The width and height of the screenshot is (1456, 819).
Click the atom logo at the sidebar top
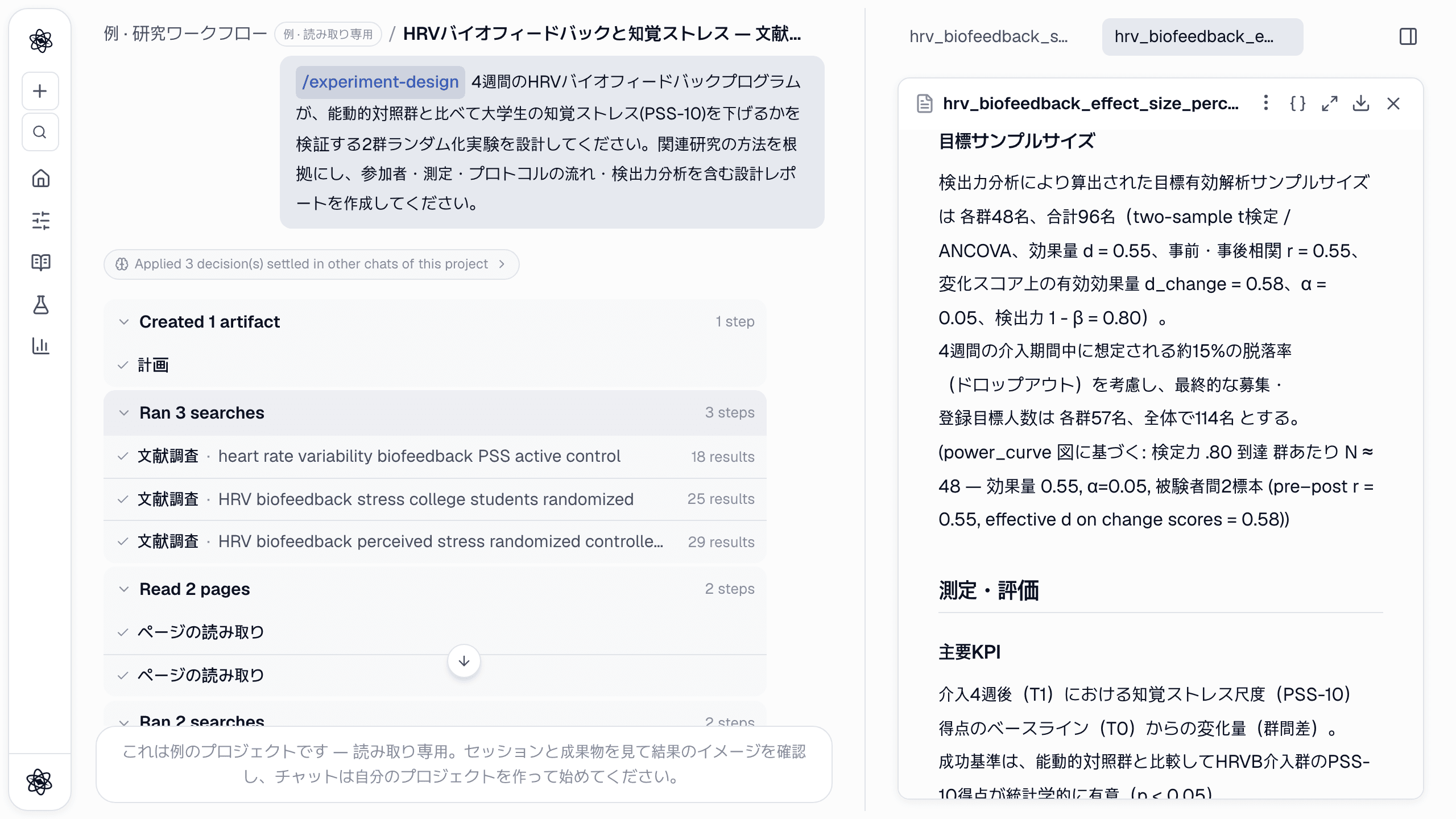40,41
